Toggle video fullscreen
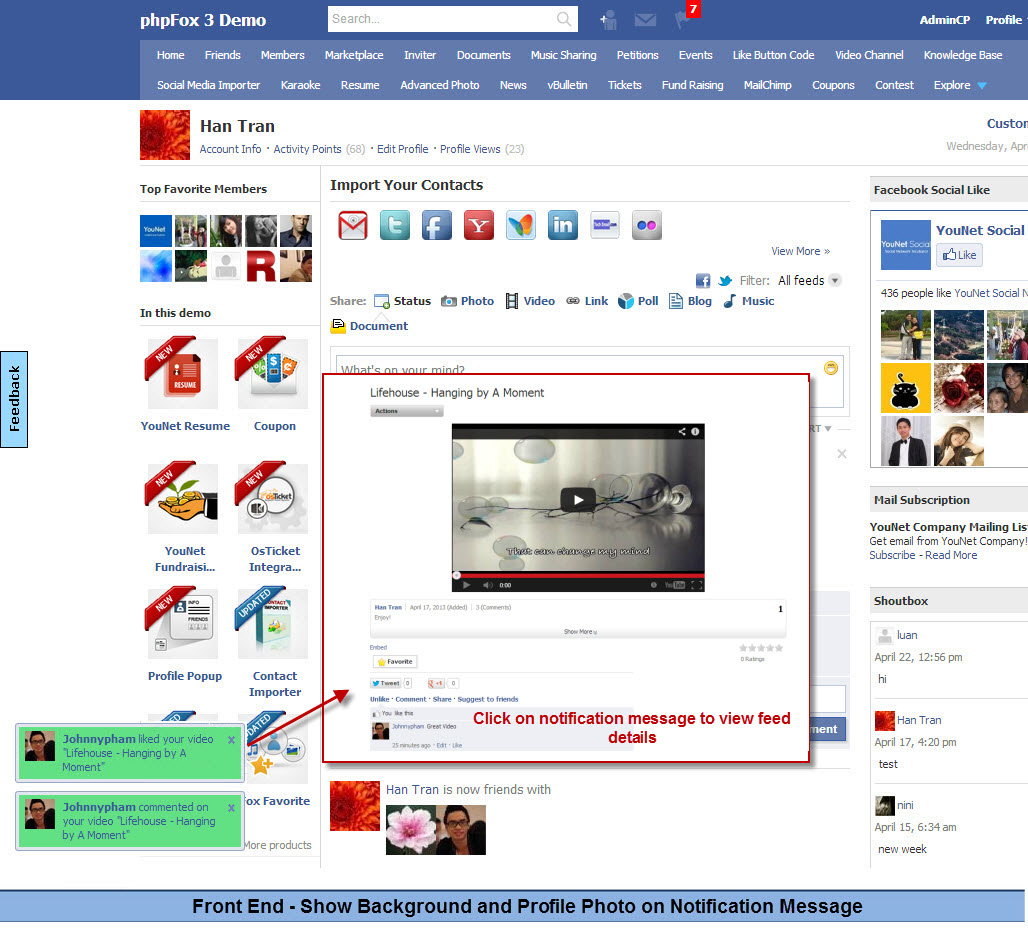 (x=696, y=585)
